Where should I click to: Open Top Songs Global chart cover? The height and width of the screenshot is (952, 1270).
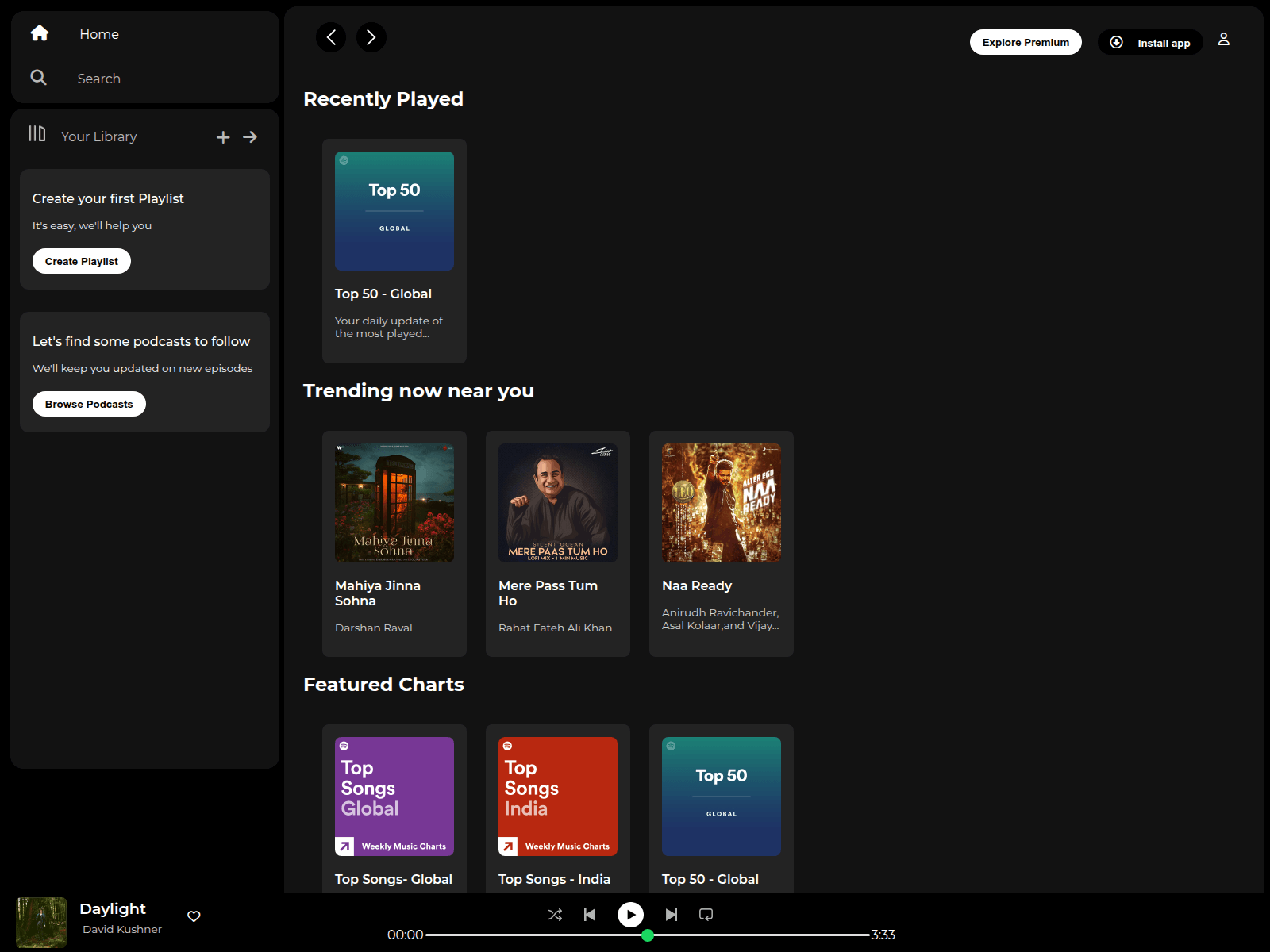394,797
